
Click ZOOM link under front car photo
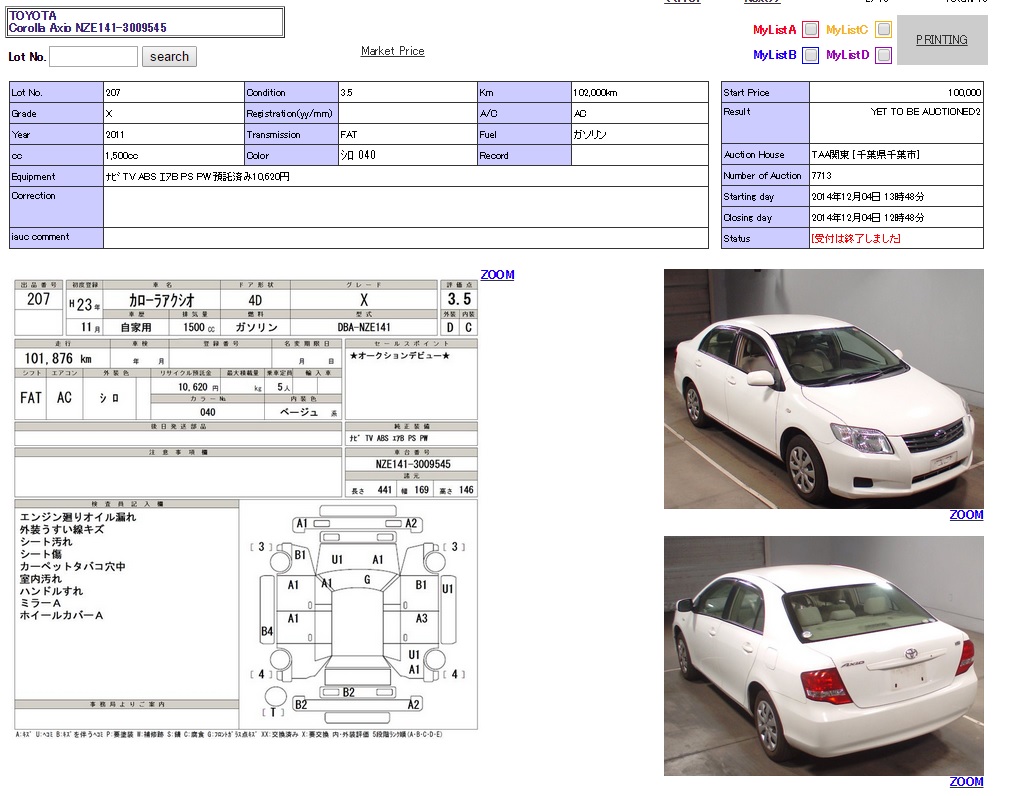pos(966,515)
